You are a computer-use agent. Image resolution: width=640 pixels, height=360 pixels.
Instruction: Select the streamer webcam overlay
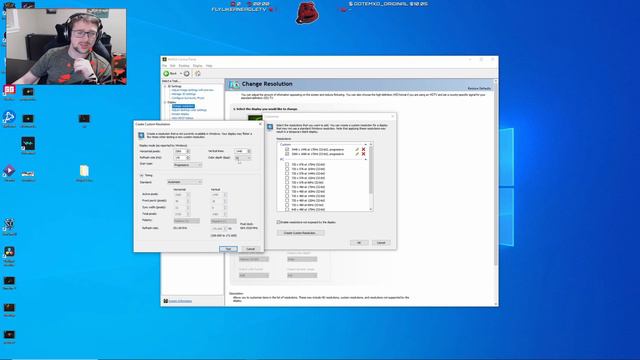[x=66, y=47]
